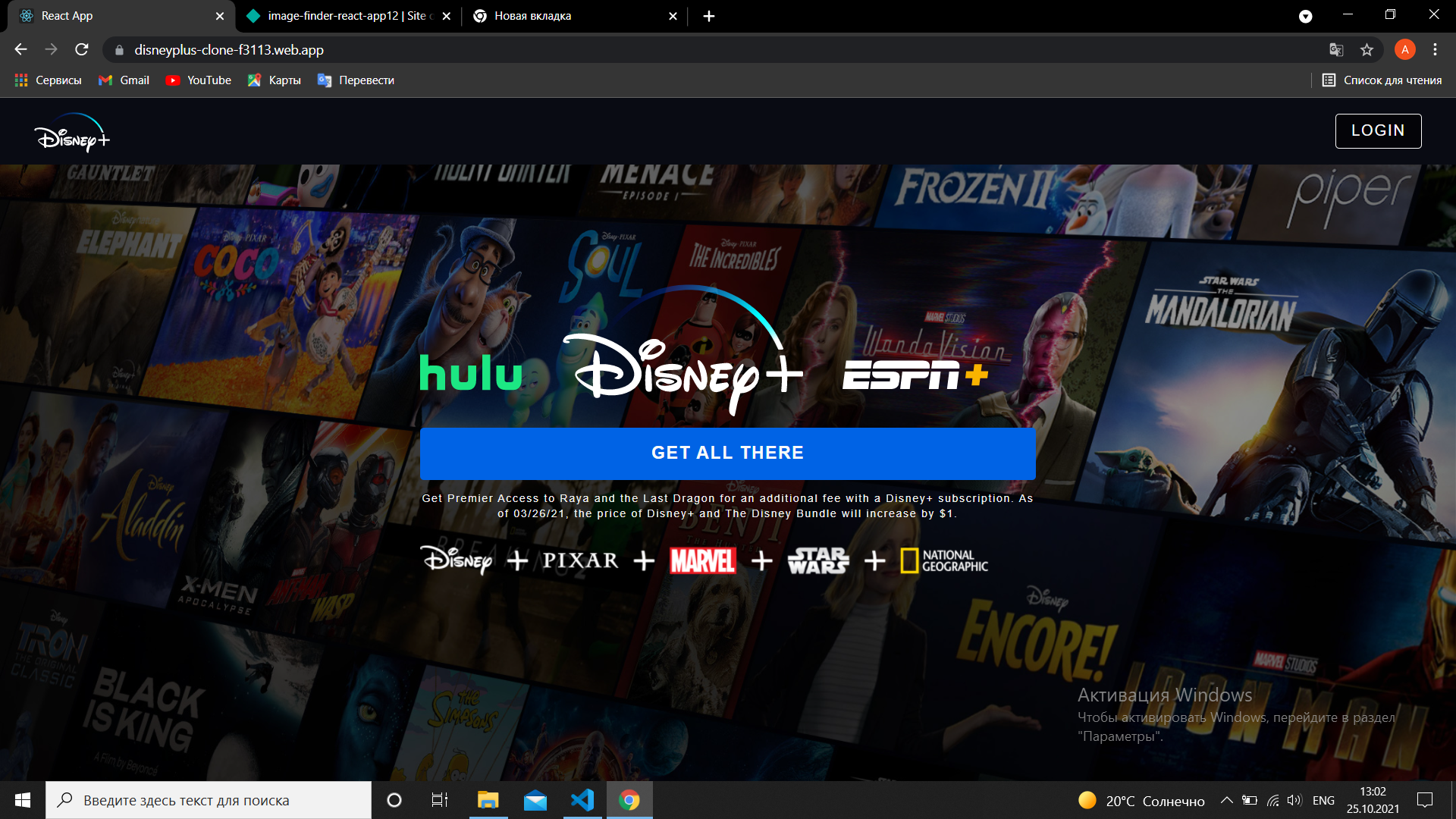Click the green hulu logo
Viewport: 1456px width, 819px height.
pos(471,372)
